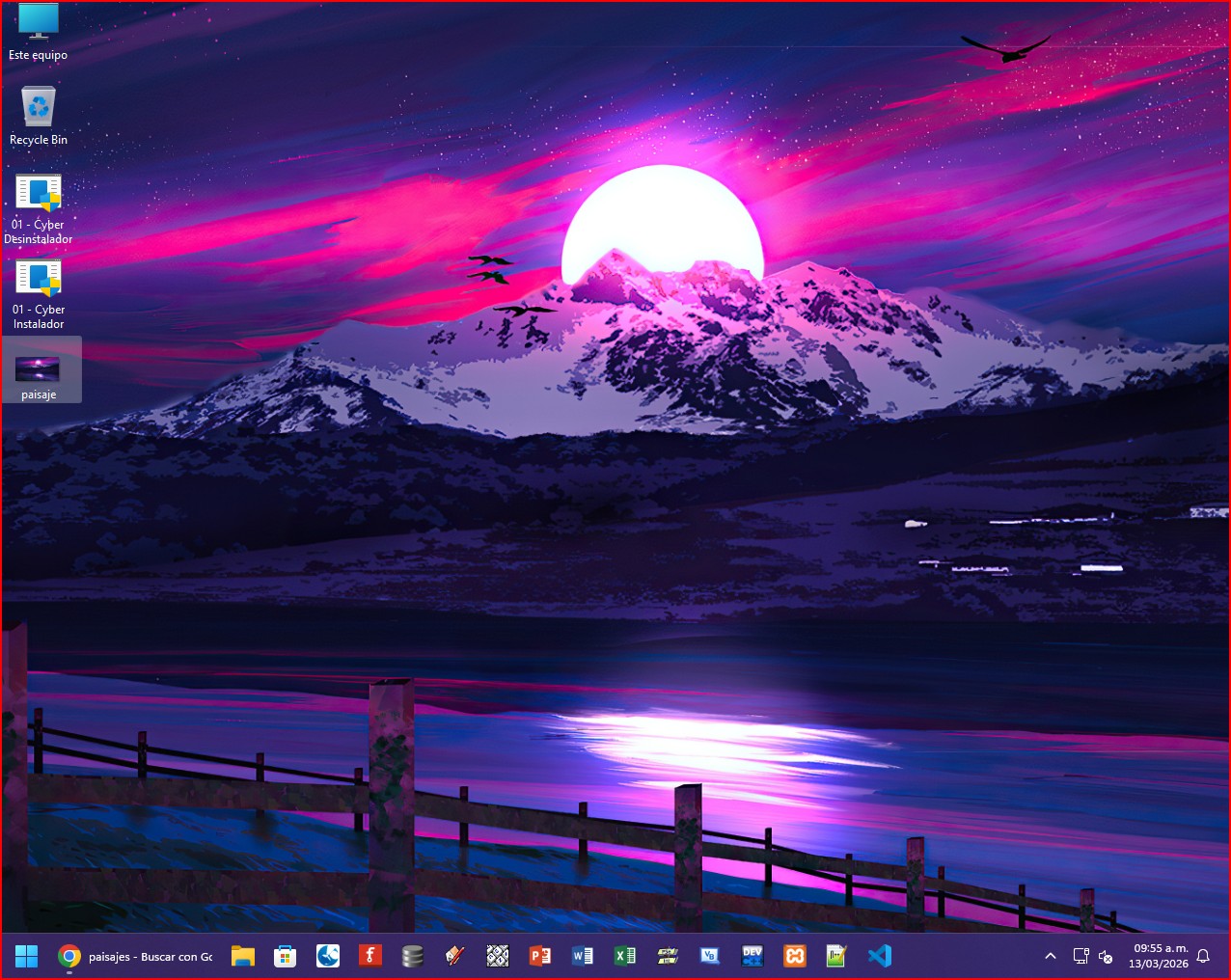Open the database cylinder taskbar icon
1231x980 pixels.
click(x=413, y=956)
